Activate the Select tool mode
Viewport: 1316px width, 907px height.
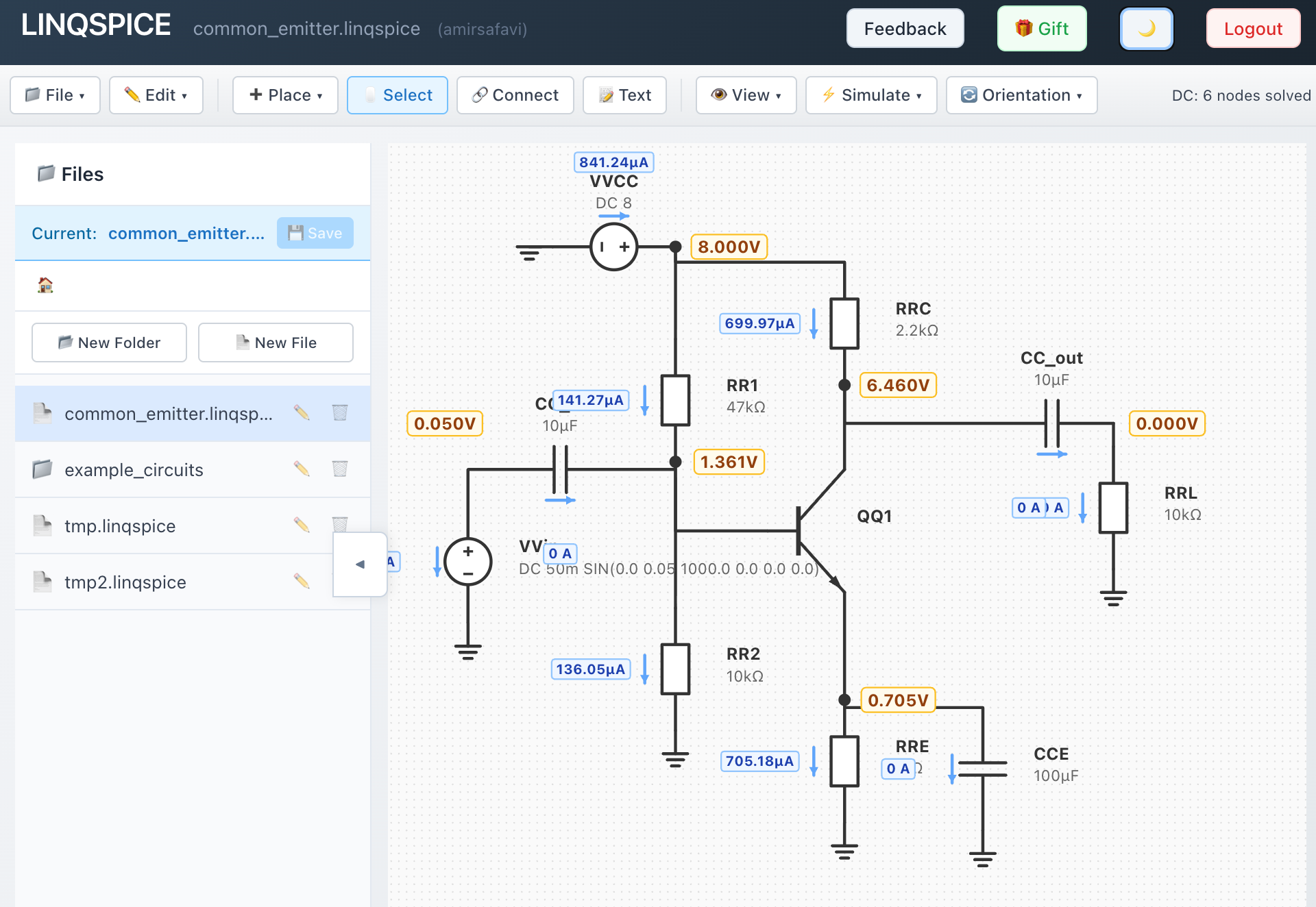click(397, 95)
